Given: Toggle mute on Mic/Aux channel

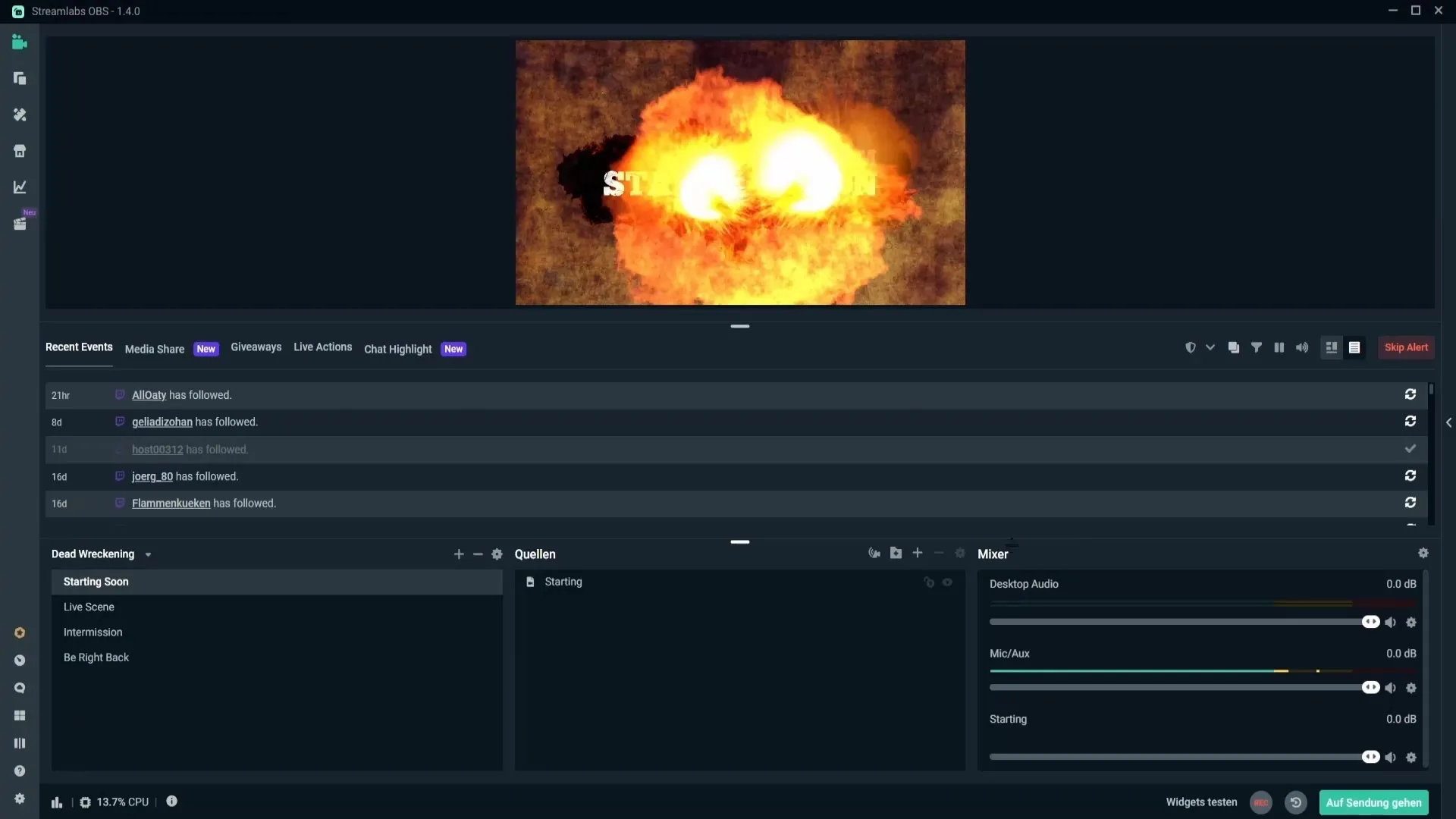Looking at the screenshot, I should [1390, 688].
